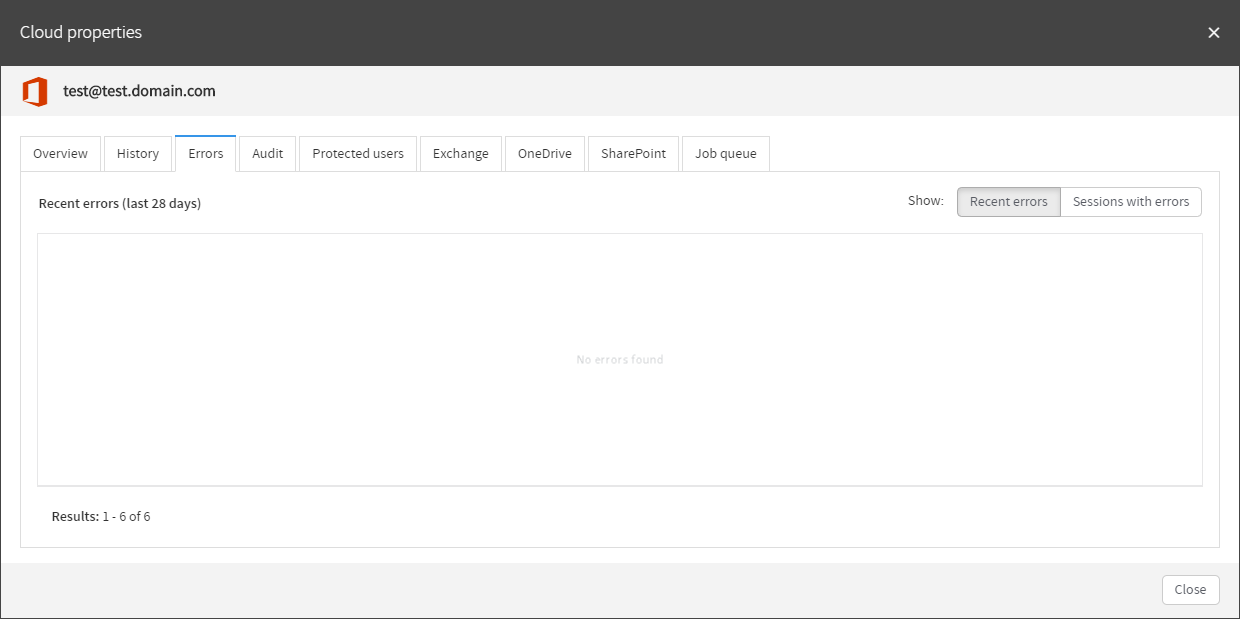Go to the Audit tab
The height and width of the screenshot is (619, 1240).
(x=268, y=154)
